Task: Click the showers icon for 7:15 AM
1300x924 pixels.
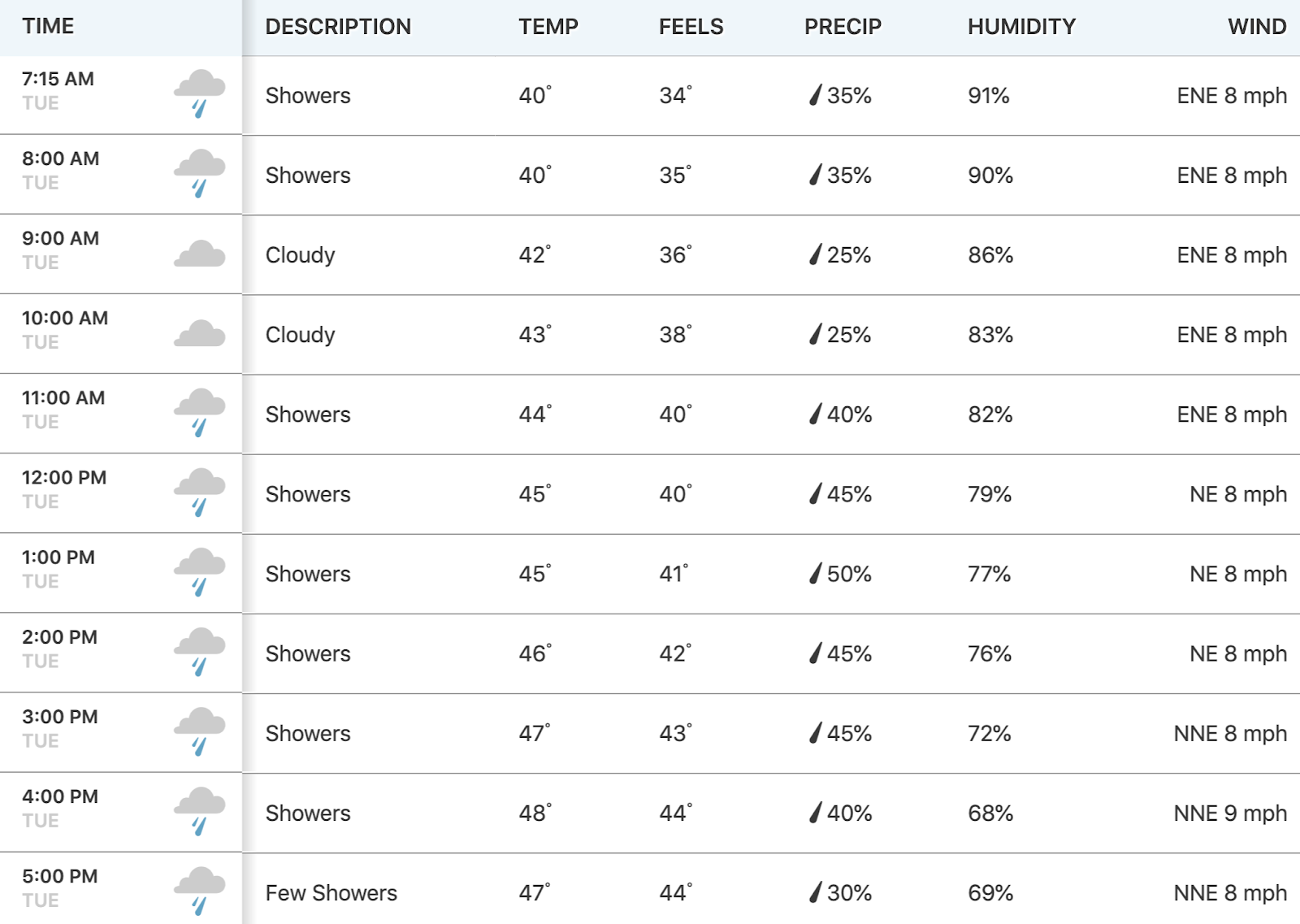Action: (200, 94)
